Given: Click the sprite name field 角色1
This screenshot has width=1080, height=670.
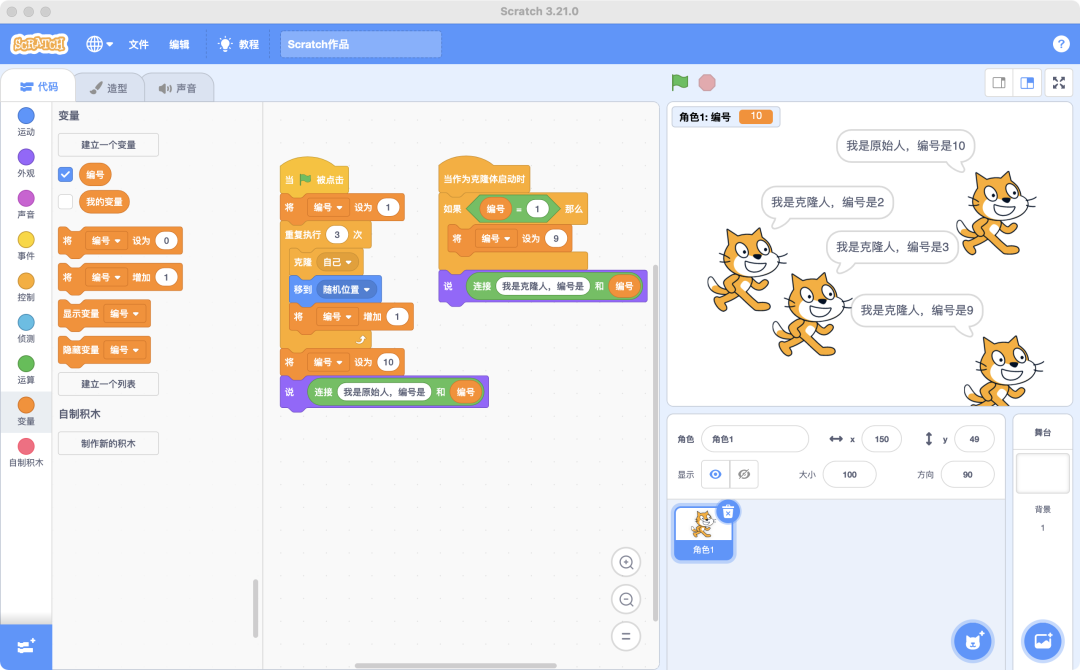Looking at the screenshot, I should [755, 439].
